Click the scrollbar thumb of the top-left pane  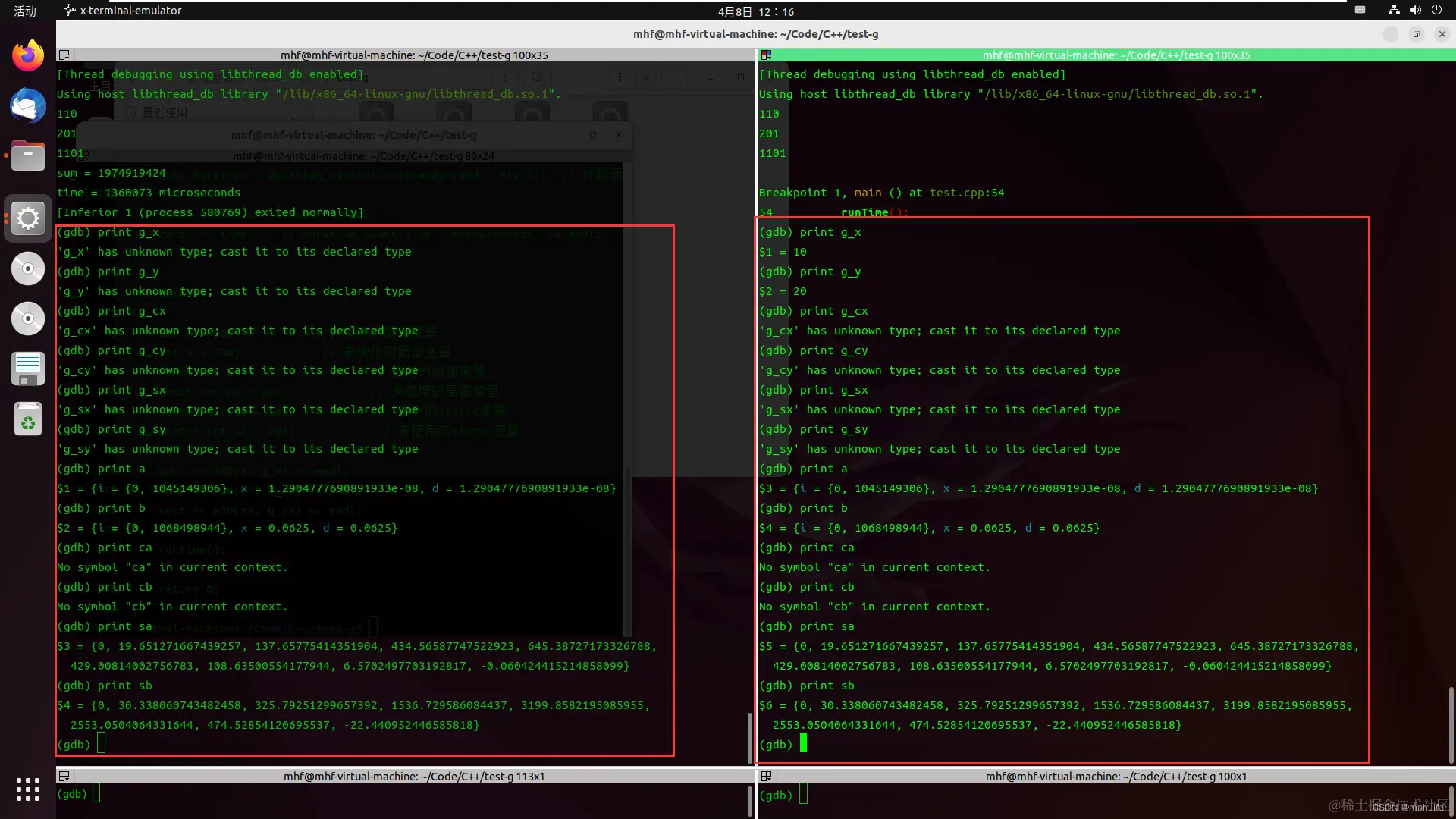(750, 736)
